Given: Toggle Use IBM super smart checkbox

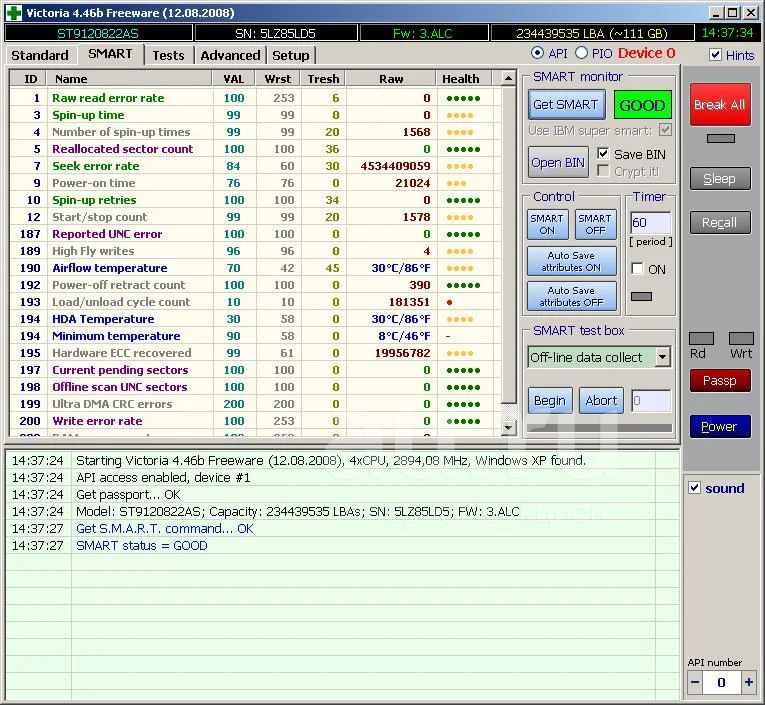Looking at the screenshot, I should tap(665, 129).
